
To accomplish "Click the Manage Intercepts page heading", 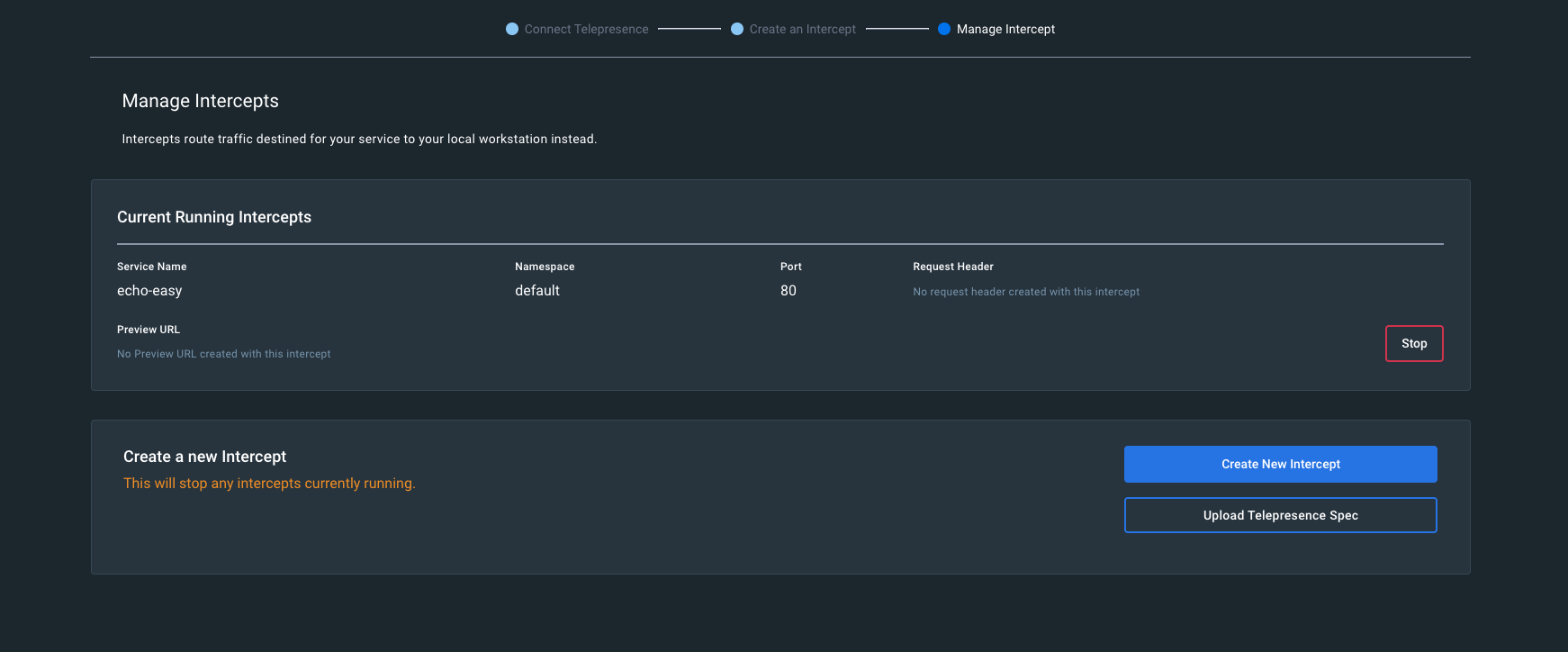I will pyautogui.click(x=201, y=101).
